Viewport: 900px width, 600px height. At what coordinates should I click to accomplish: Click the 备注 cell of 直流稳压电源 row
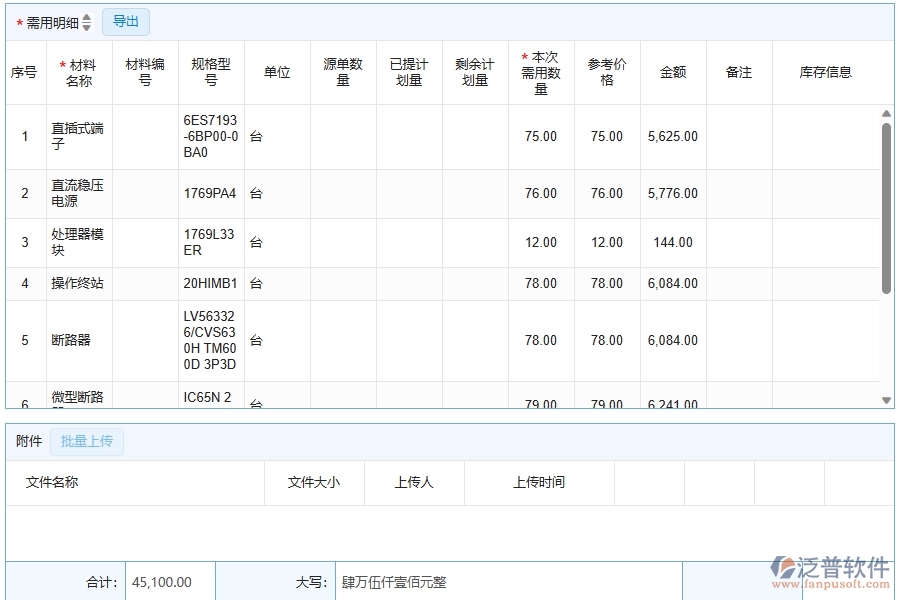coord(739,193)
